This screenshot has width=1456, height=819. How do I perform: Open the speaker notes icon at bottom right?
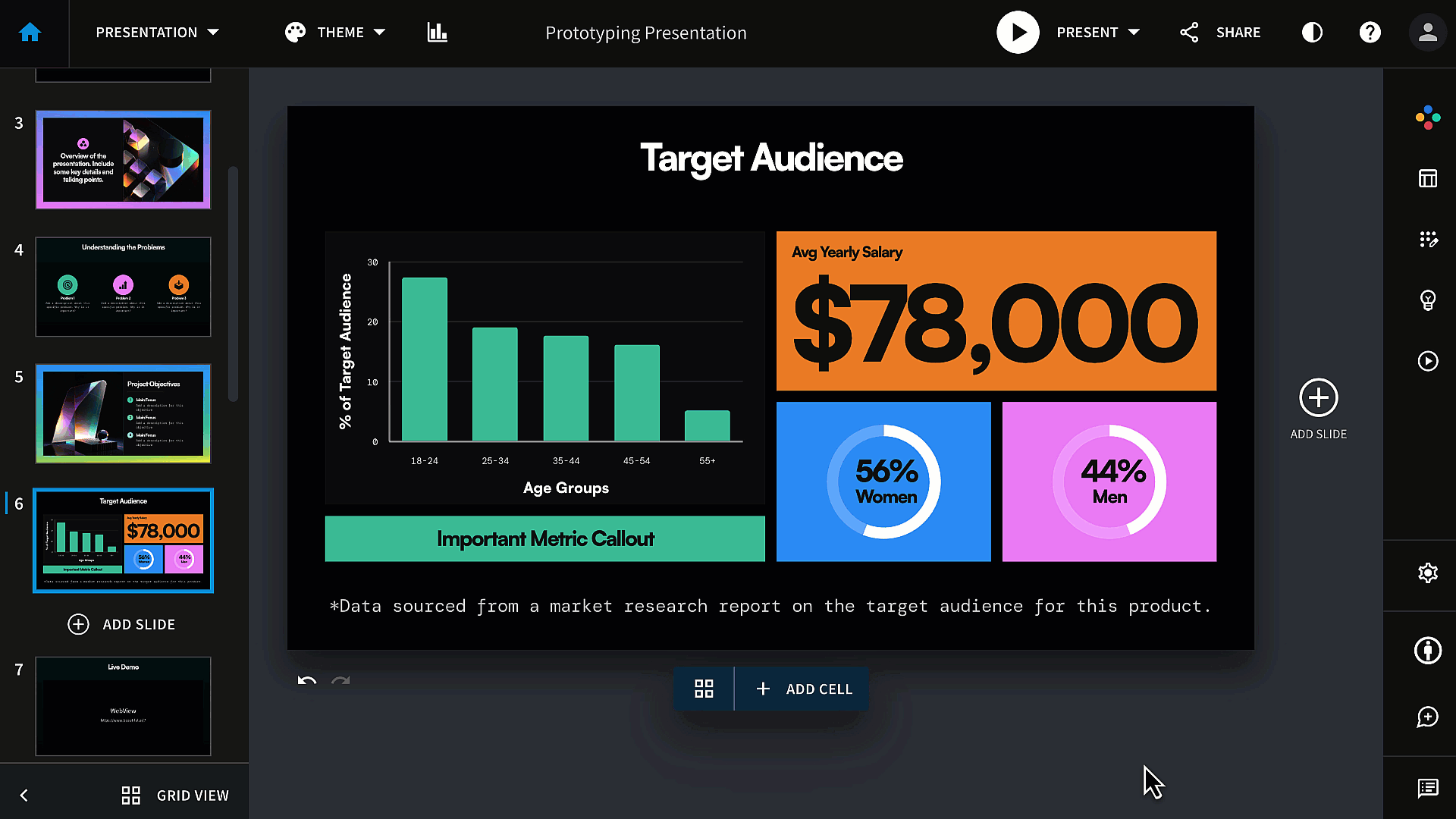coord(1428,789)
